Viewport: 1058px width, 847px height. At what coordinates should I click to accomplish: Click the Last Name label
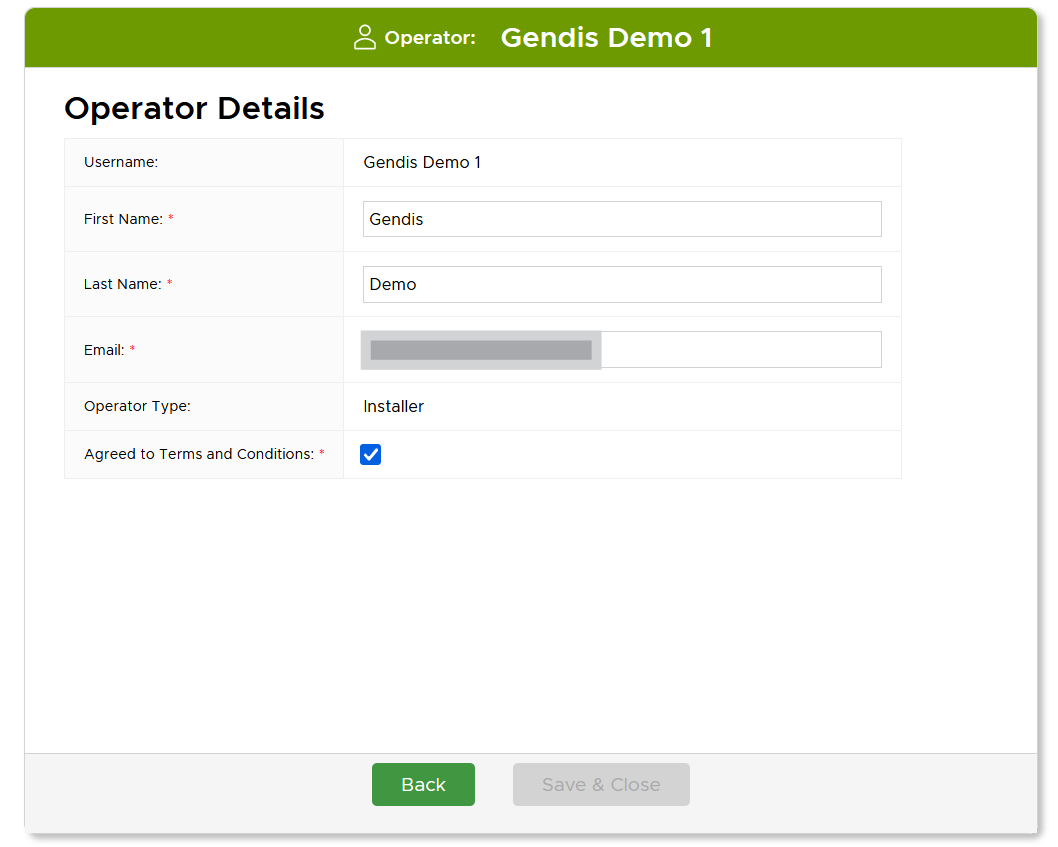(x=122, y=284)
